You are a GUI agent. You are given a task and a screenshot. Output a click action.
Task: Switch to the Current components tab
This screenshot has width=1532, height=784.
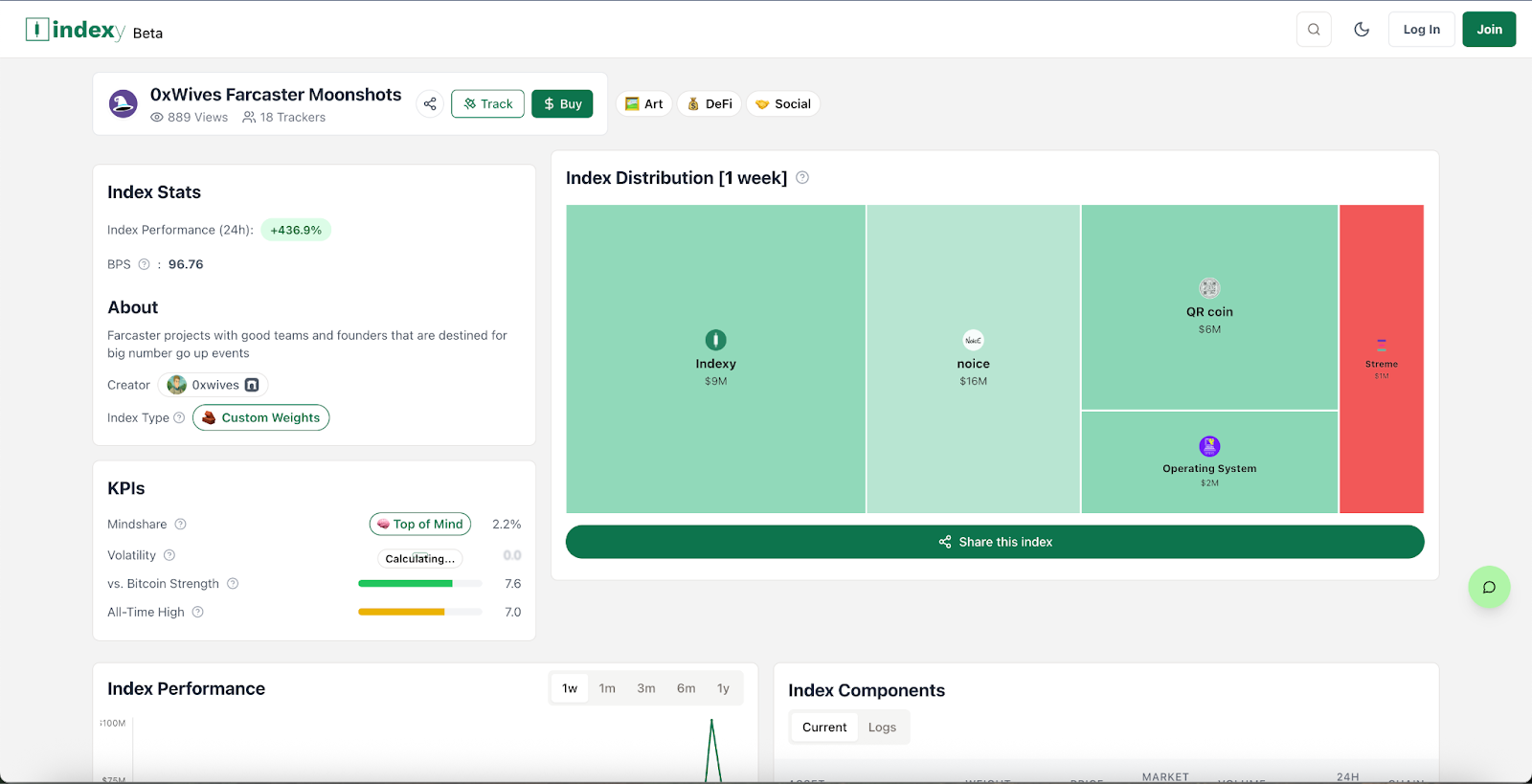click(x=824, y=728)
